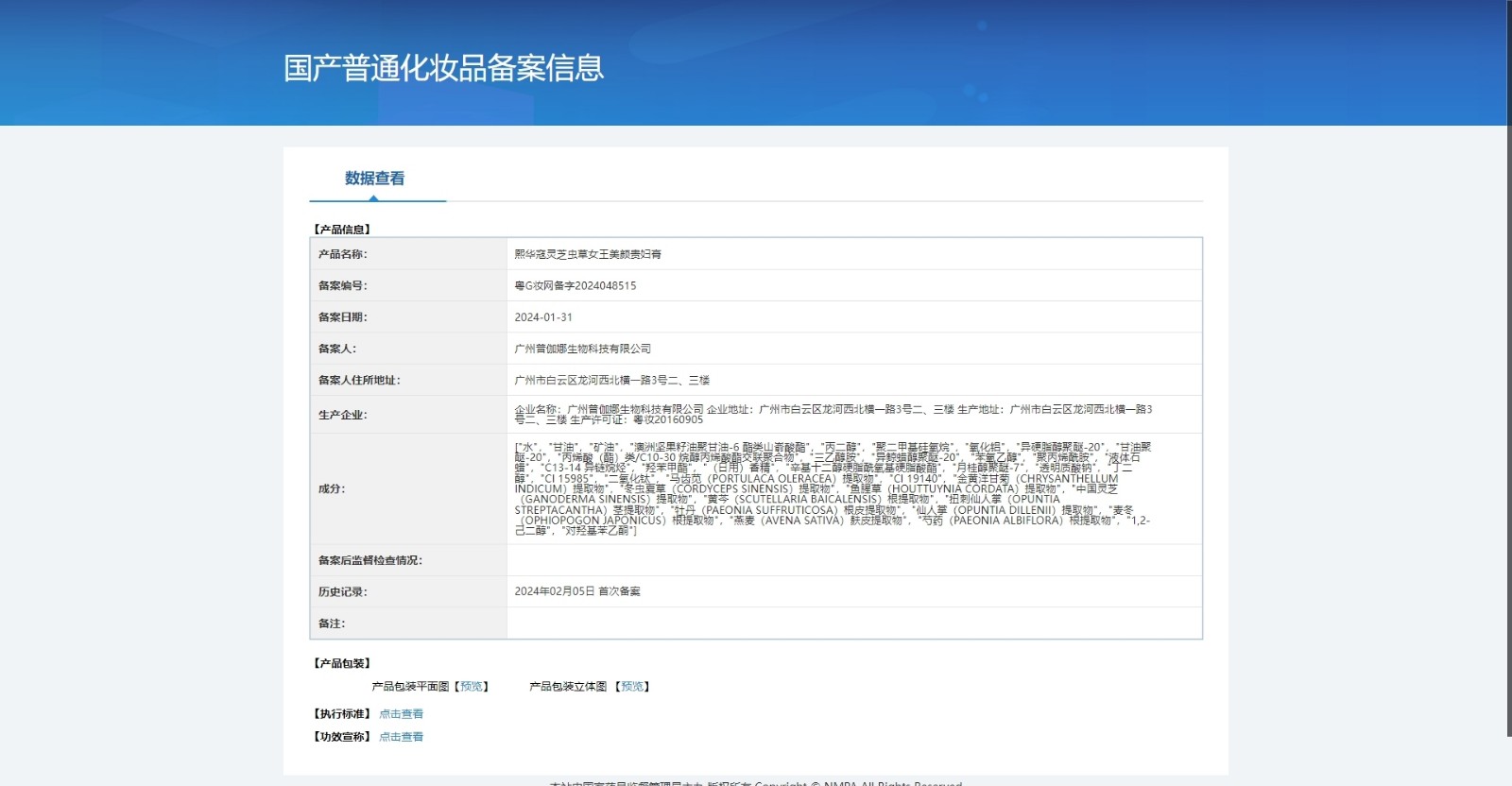Click the product name value 熙华蔻灵芝虫草女王美颜贵妇膏
The height and width of the screenshot is (786, 1512).
click(588, 254)
